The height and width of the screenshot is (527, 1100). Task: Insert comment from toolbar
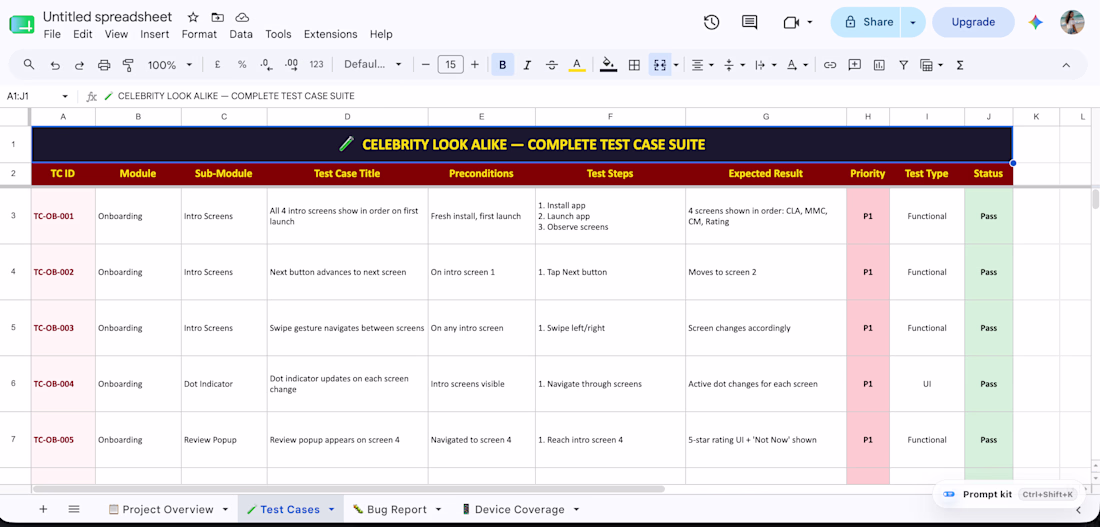[x=854, y=65]
